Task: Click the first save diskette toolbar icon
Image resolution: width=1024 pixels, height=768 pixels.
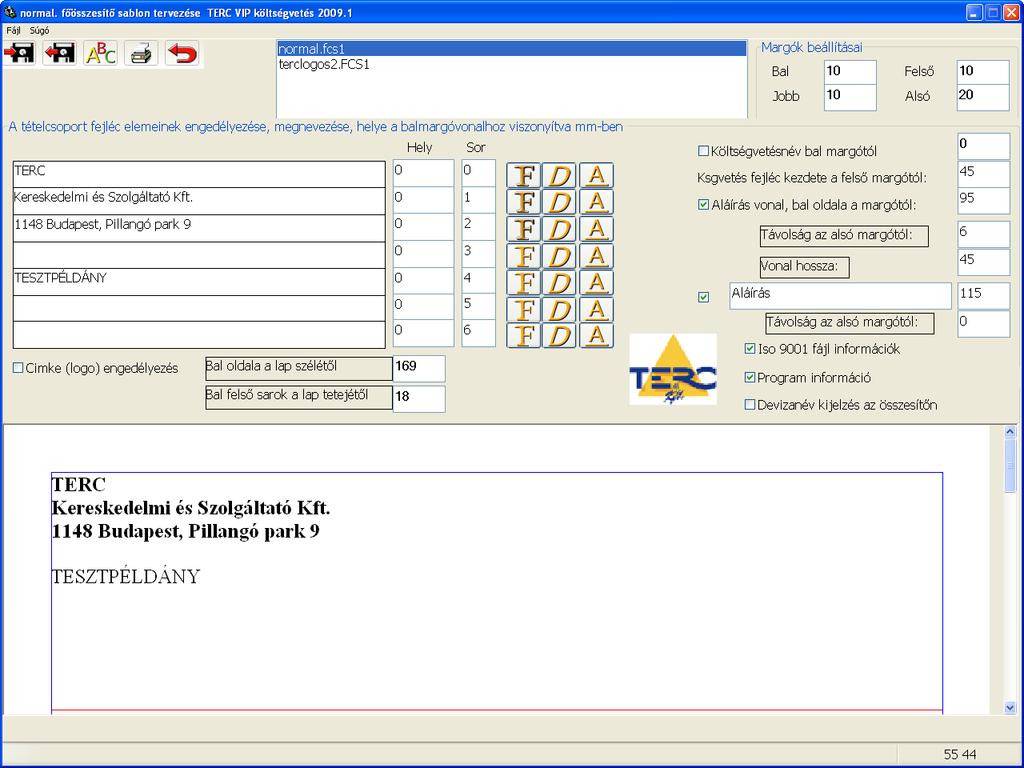Action: pos(20,53)
